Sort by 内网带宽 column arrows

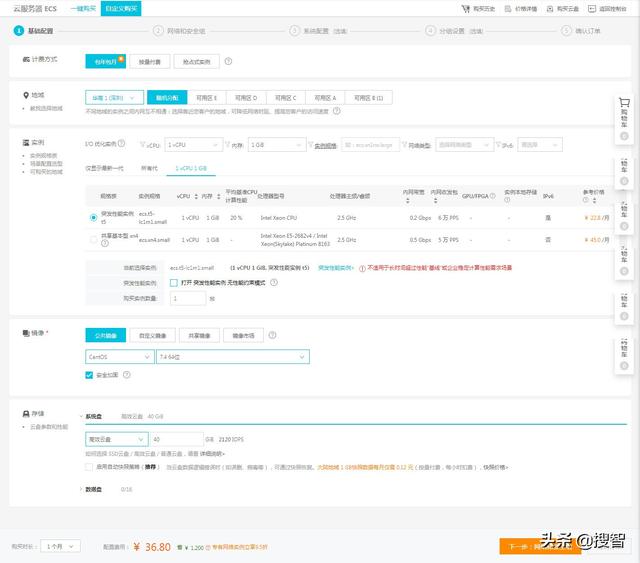[x=408, y=201]
